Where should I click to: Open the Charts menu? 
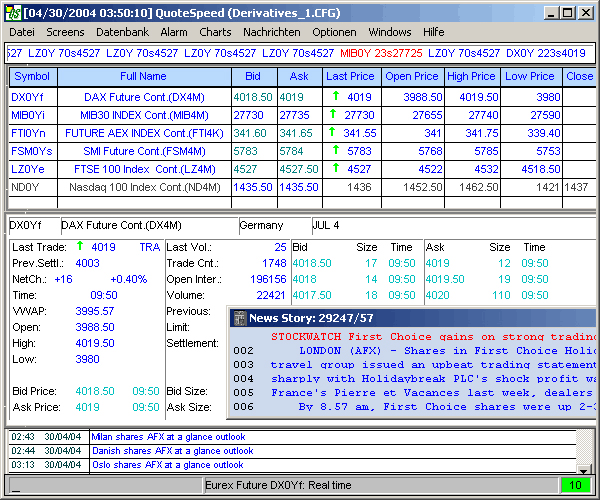point(215,32)
